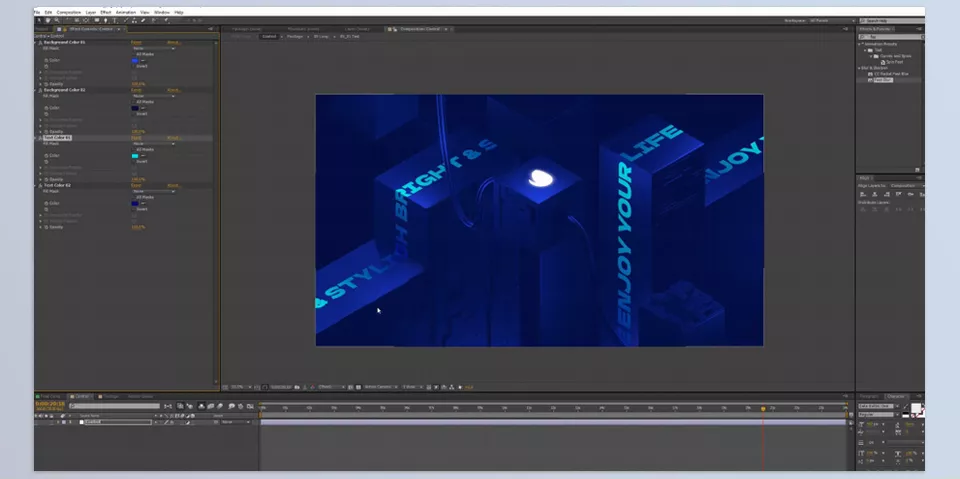Click the align horizontal center icon in Align panel
The width and height of the screenshot is (960, 479).
tap(875, 194)
